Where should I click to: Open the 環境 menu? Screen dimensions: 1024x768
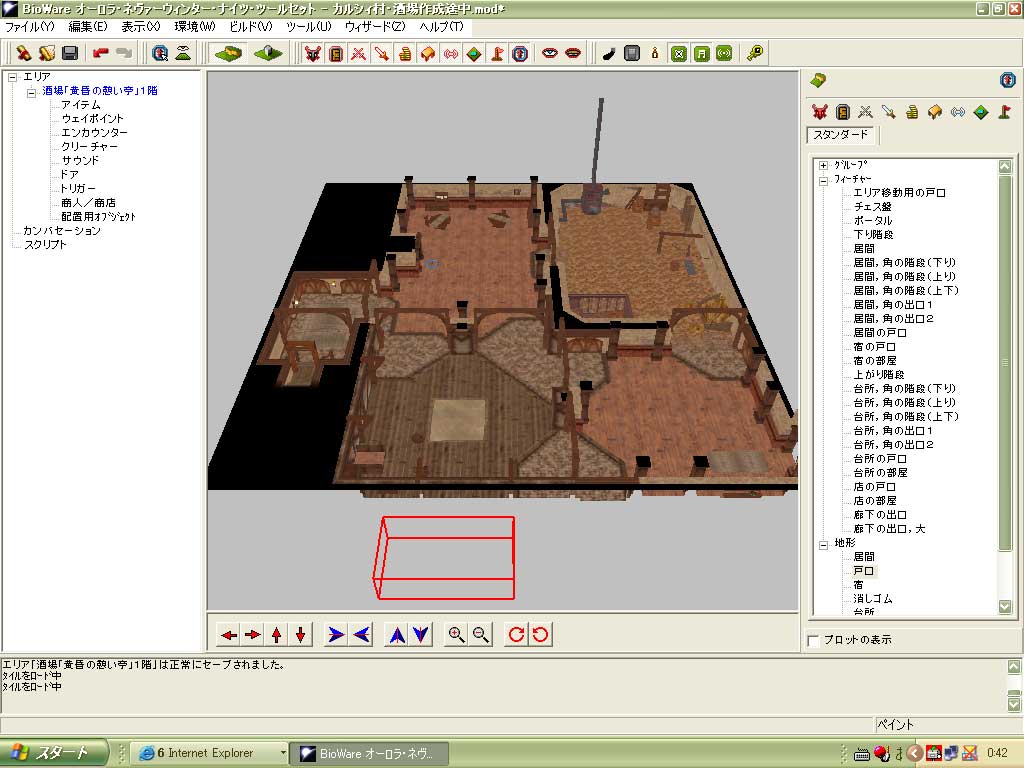tap(195, 27)
